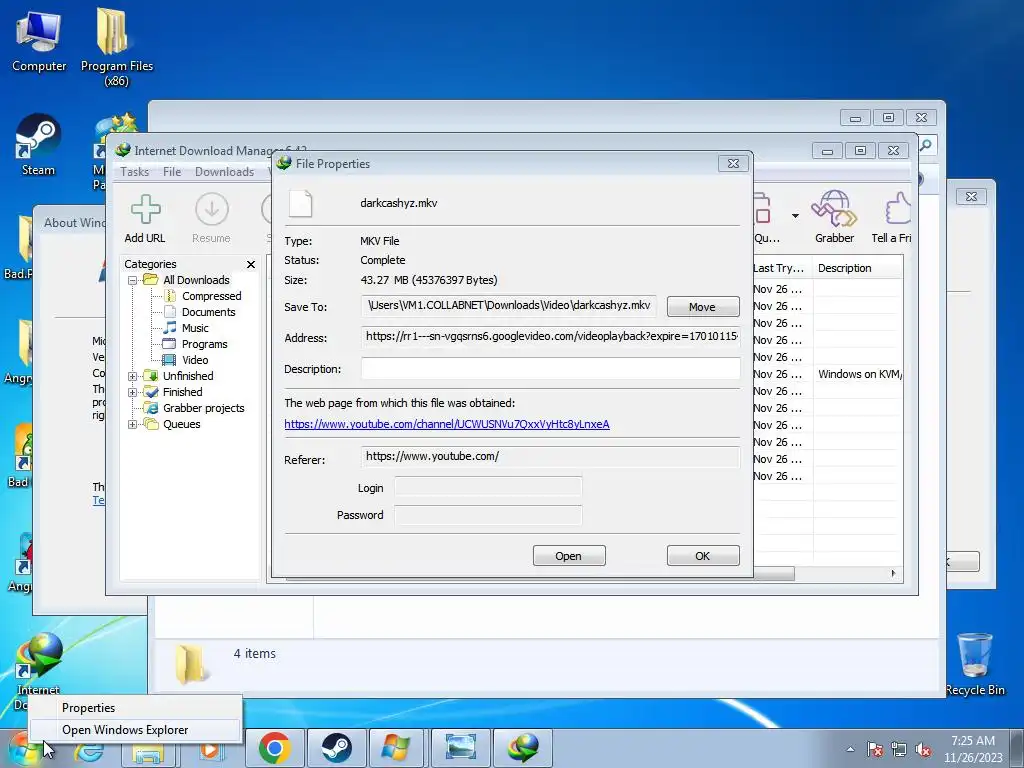The width and height of the screenshot is (1024, 768).
Task: Click the search icon in Explorer window
Action: [x=925, y=145]
